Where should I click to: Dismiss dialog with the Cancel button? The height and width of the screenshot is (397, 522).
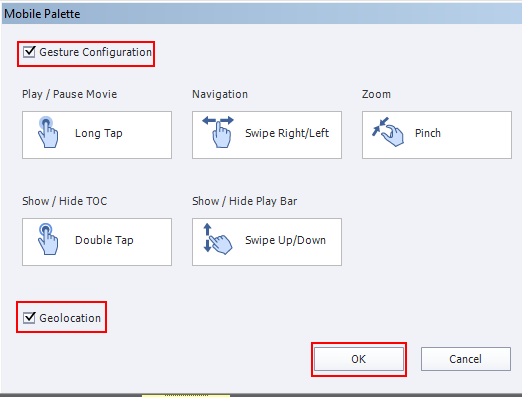466,359
